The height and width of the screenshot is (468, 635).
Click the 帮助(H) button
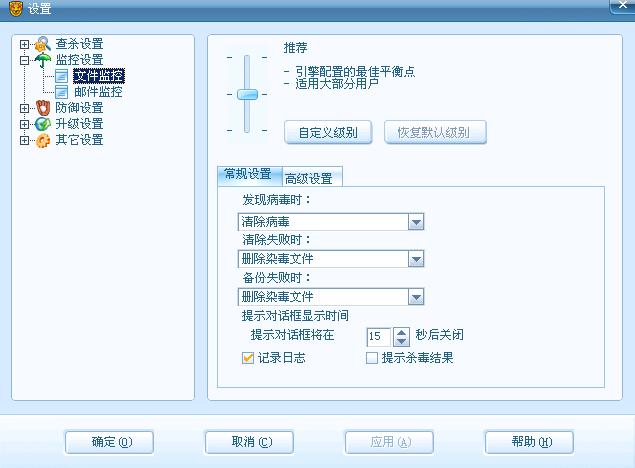coord(529,442)
